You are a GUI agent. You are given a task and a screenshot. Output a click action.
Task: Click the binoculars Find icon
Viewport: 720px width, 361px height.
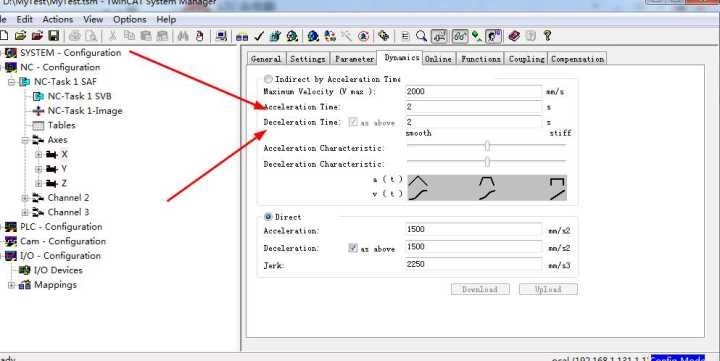[x=183, y=36]
